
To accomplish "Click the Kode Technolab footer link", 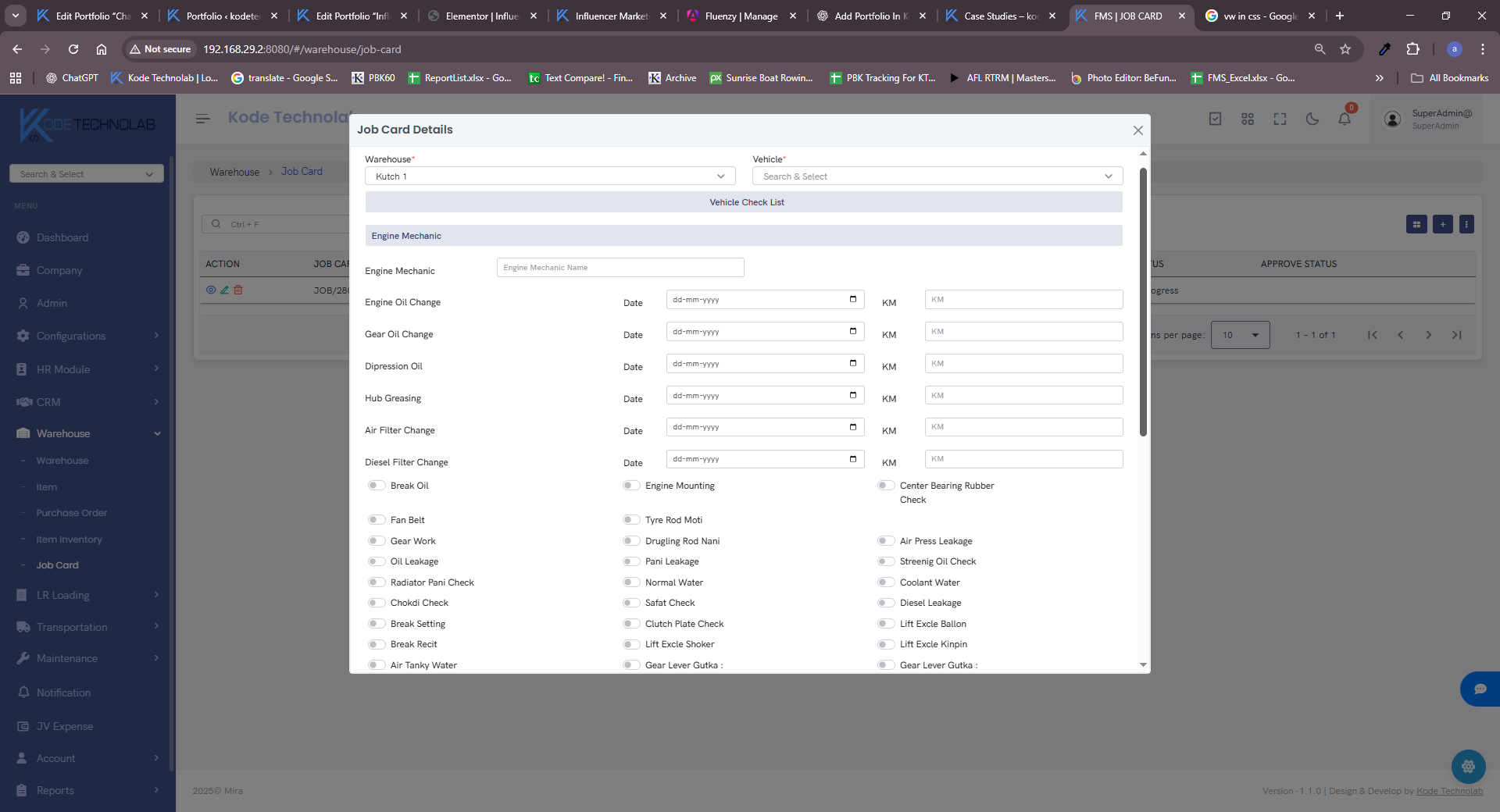I will (x=1449, y=791).
